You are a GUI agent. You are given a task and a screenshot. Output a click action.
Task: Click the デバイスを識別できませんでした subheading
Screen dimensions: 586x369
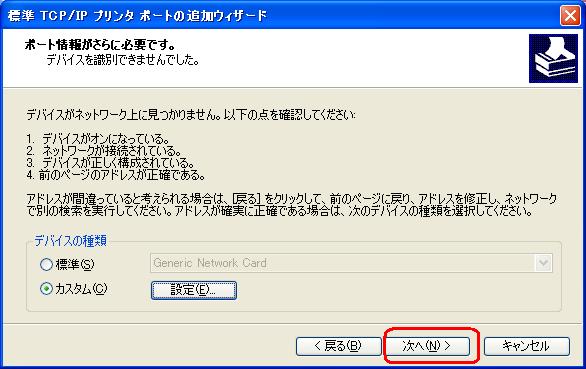click(123, 60)
